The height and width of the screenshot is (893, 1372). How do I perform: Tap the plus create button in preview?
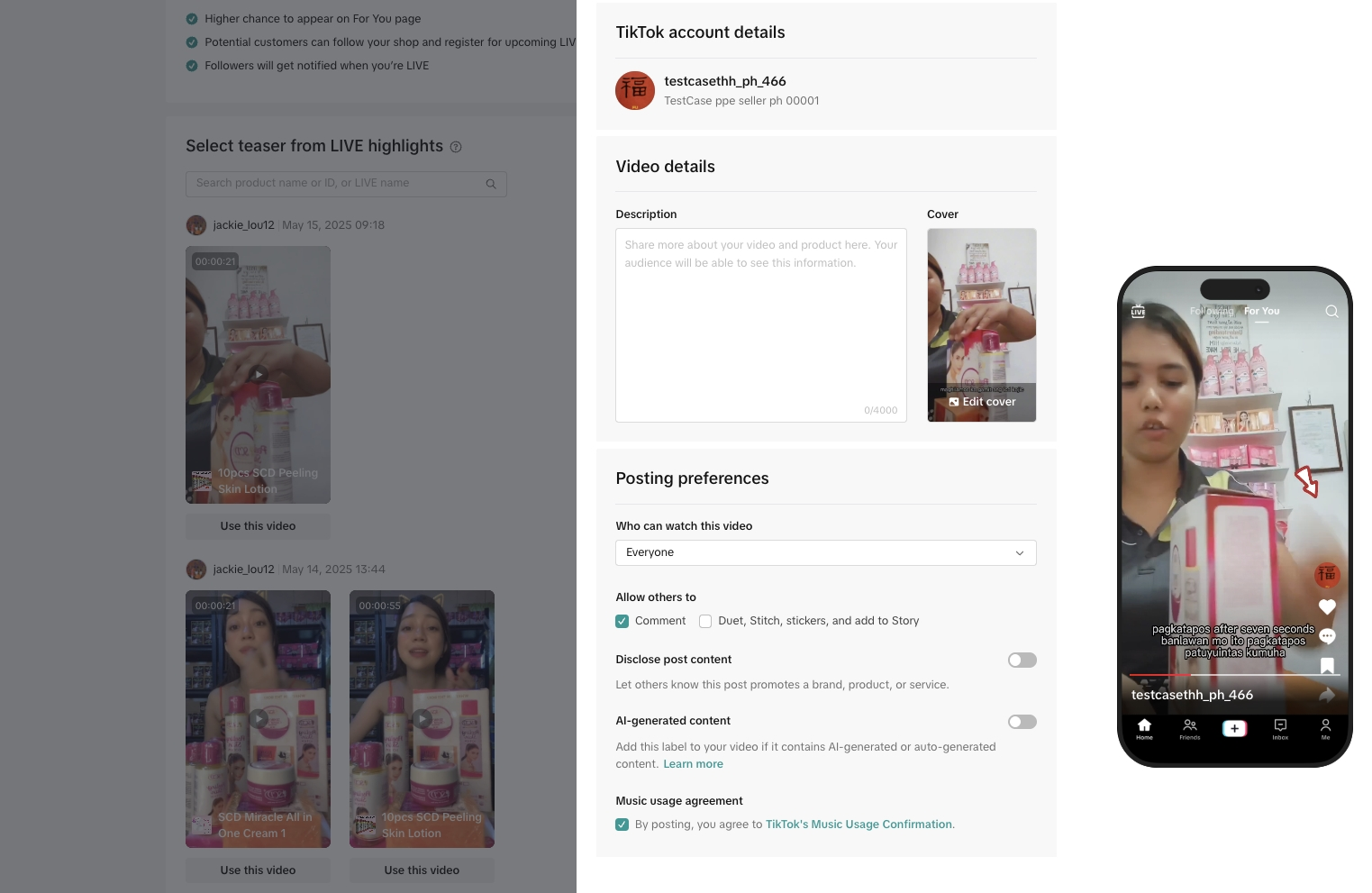(x=1234, y=728)
